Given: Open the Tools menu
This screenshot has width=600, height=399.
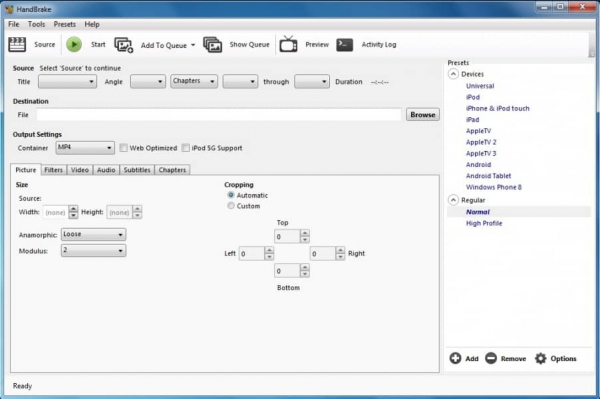Looking at the screenshot, I should pos(36,24).
